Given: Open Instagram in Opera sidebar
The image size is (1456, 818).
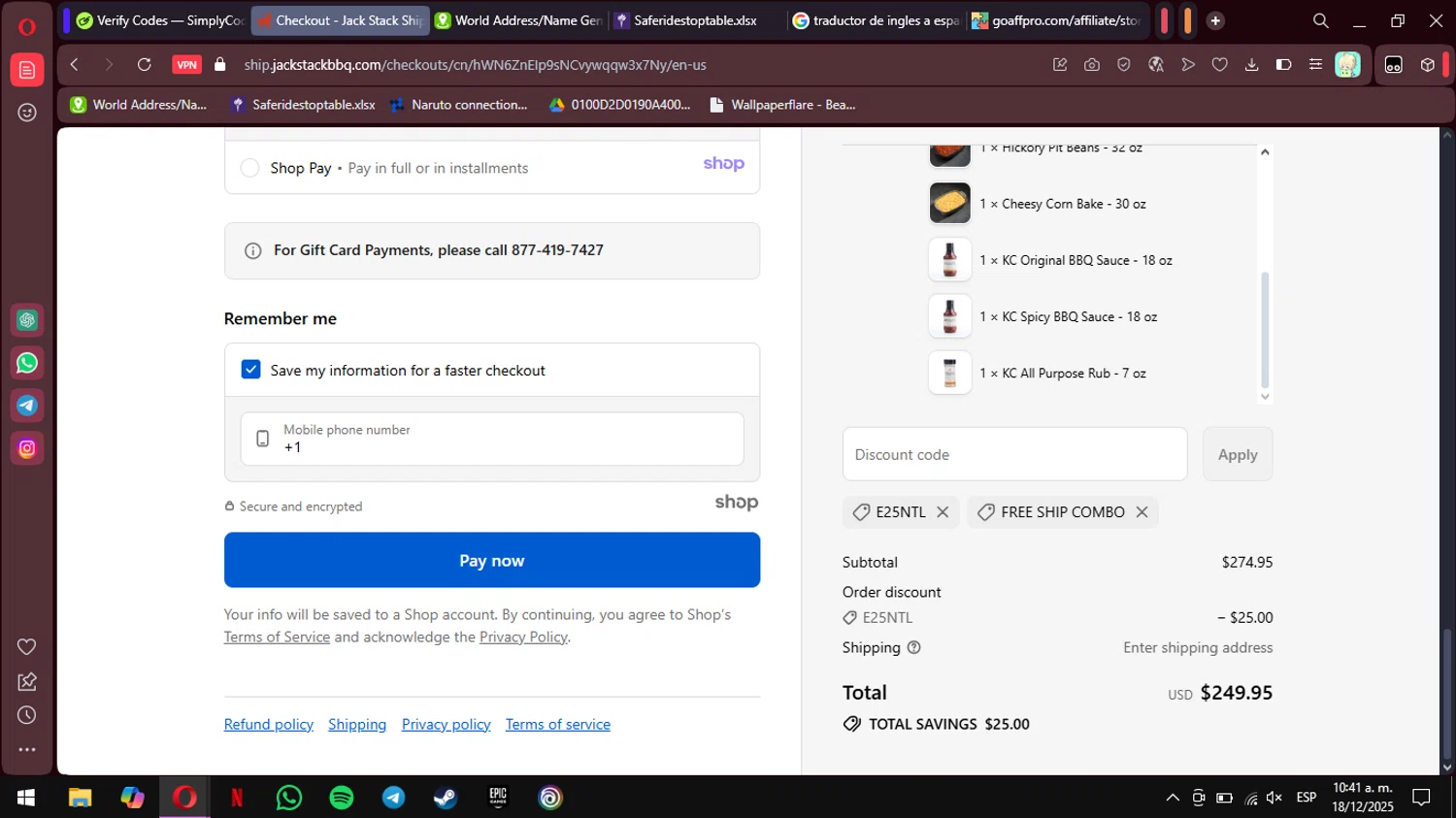Looking at the screenshot, I should [x=27, y=448].
